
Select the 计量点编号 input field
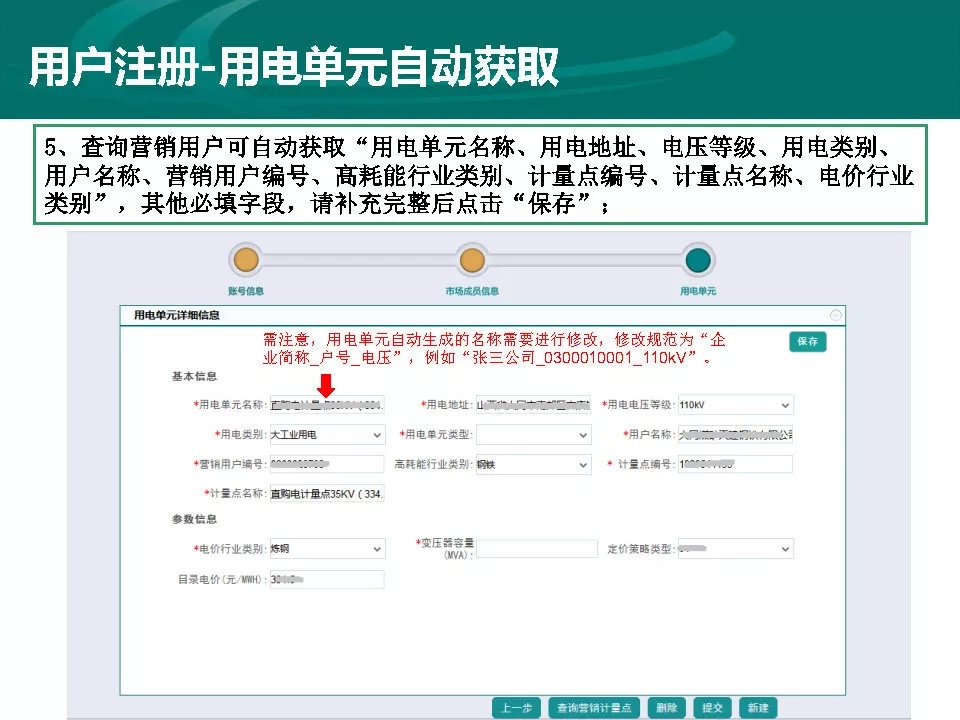[734, 464]
